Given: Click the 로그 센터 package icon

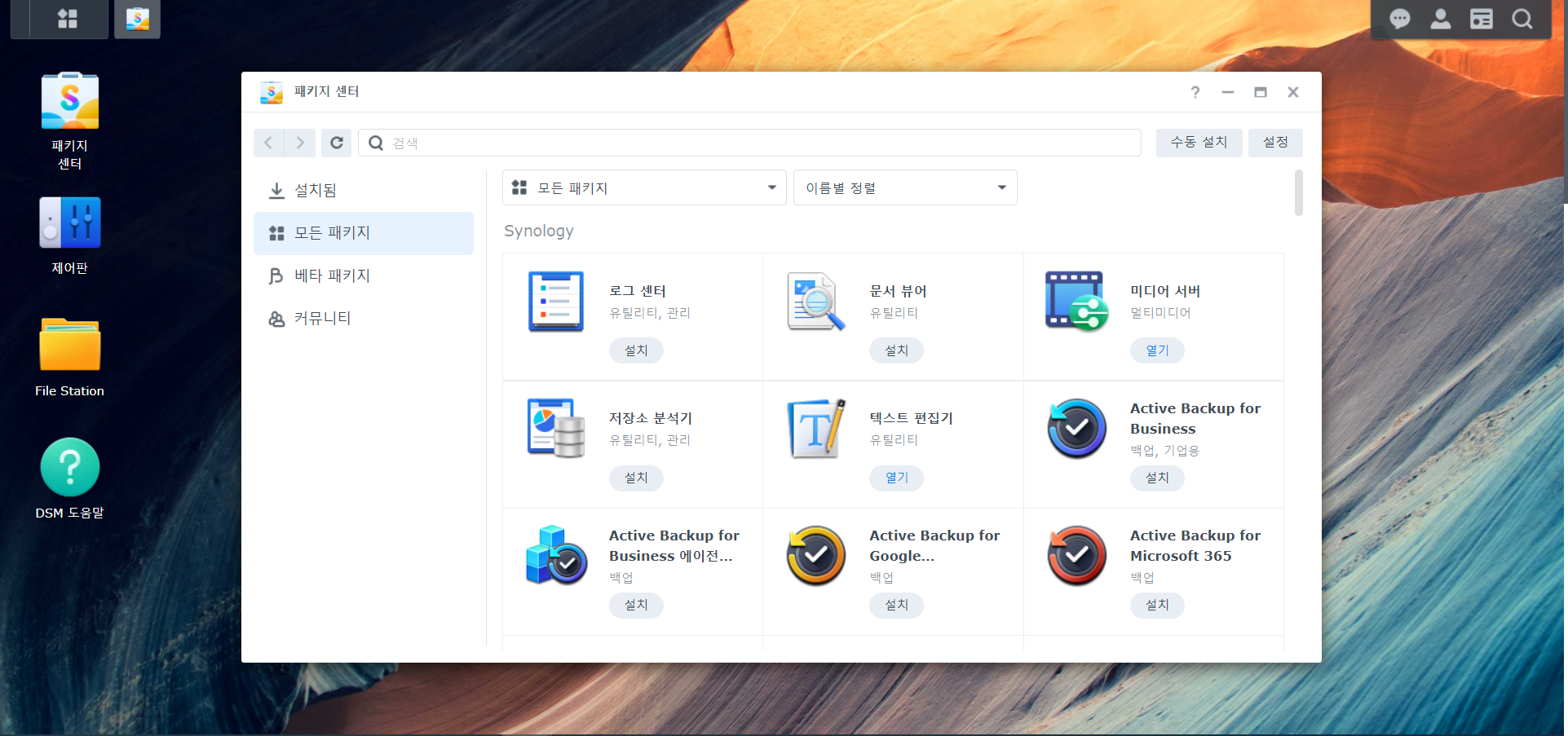Looking at the screenshot, I should pos(556,302).
